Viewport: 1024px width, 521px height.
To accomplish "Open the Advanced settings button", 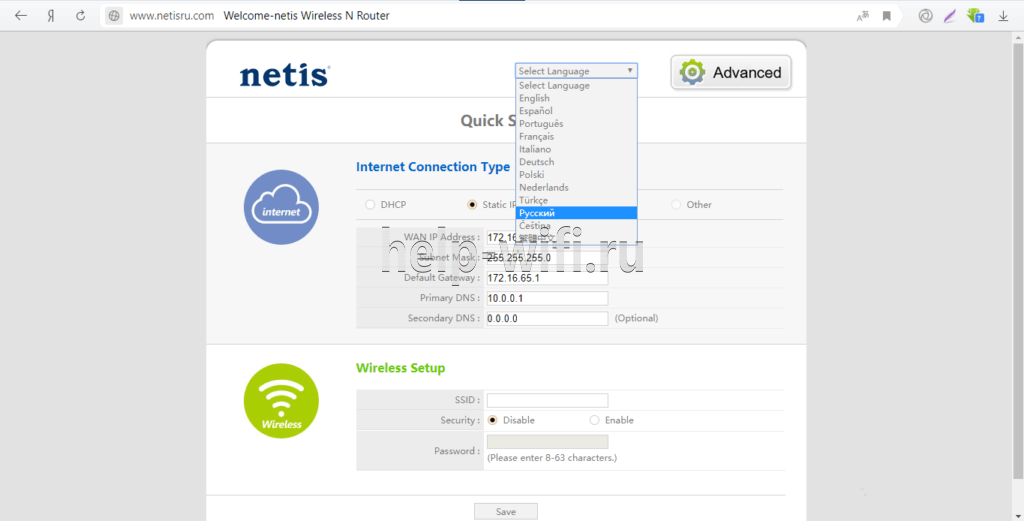I will (x=731, y=73).
